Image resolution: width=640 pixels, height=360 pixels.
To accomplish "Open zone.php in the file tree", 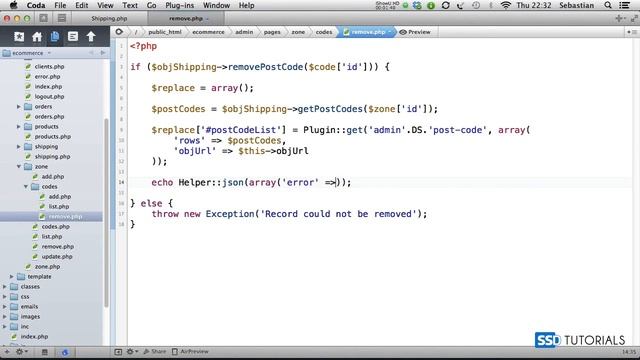I will (x=47, y=267).
